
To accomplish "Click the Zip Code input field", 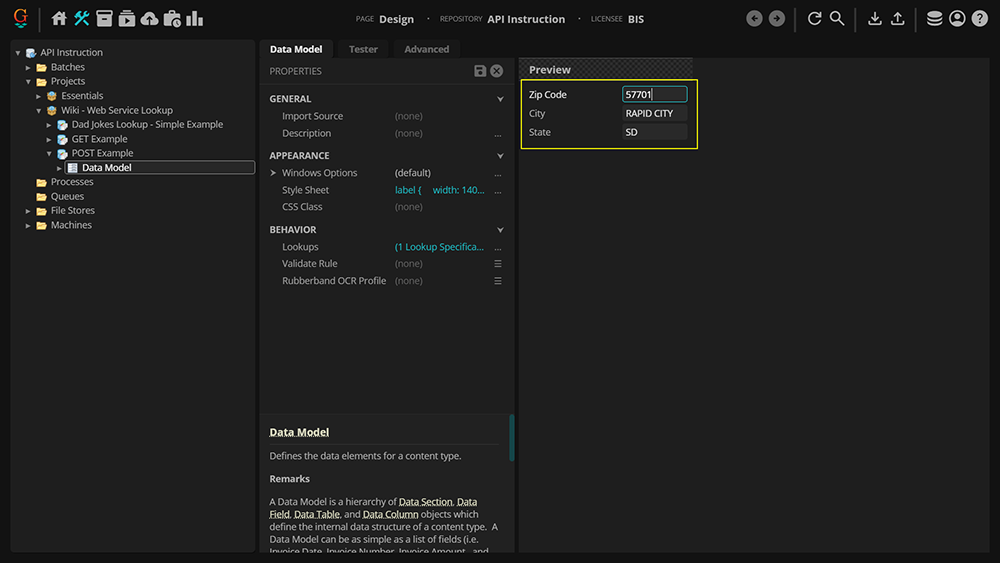I will 654,95.
